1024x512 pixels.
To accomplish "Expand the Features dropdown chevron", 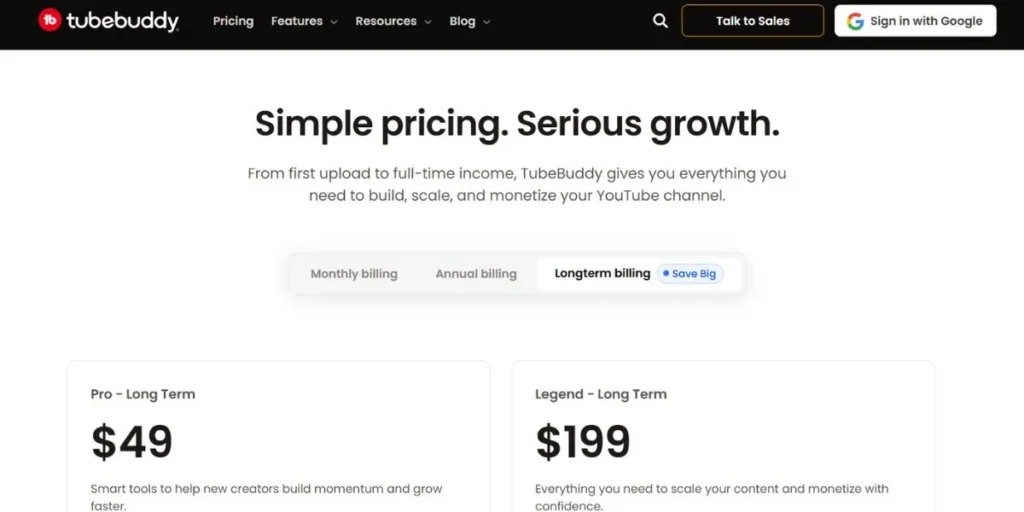I will pyautogui.click(x=334, y=22).
